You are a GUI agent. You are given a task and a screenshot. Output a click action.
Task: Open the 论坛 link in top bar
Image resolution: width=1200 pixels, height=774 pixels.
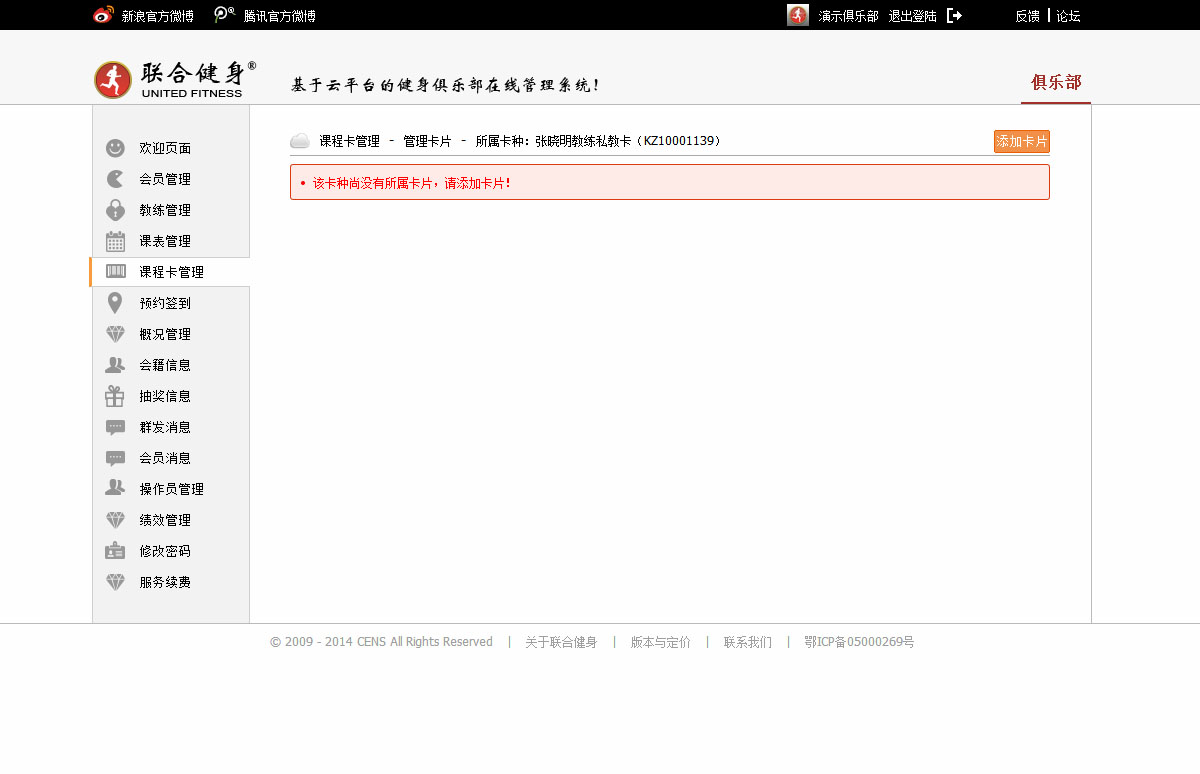pyautogui.click(x=1068, y=16)
